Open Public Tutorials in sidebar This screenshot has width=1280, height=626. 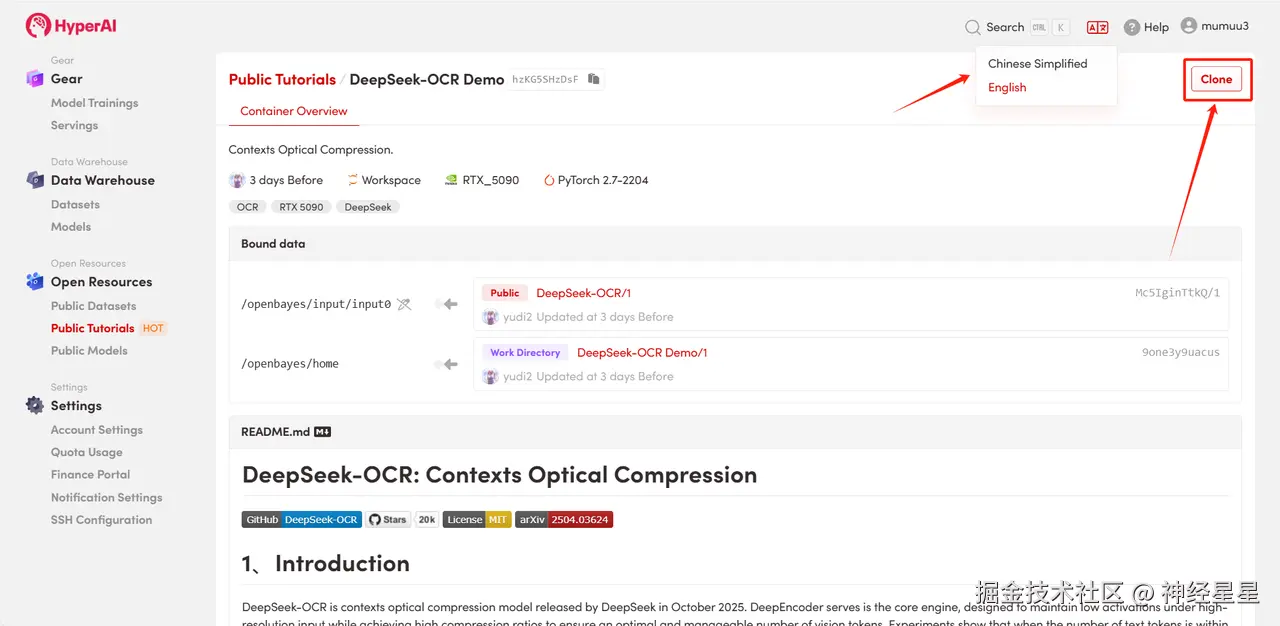pos(92,328)
